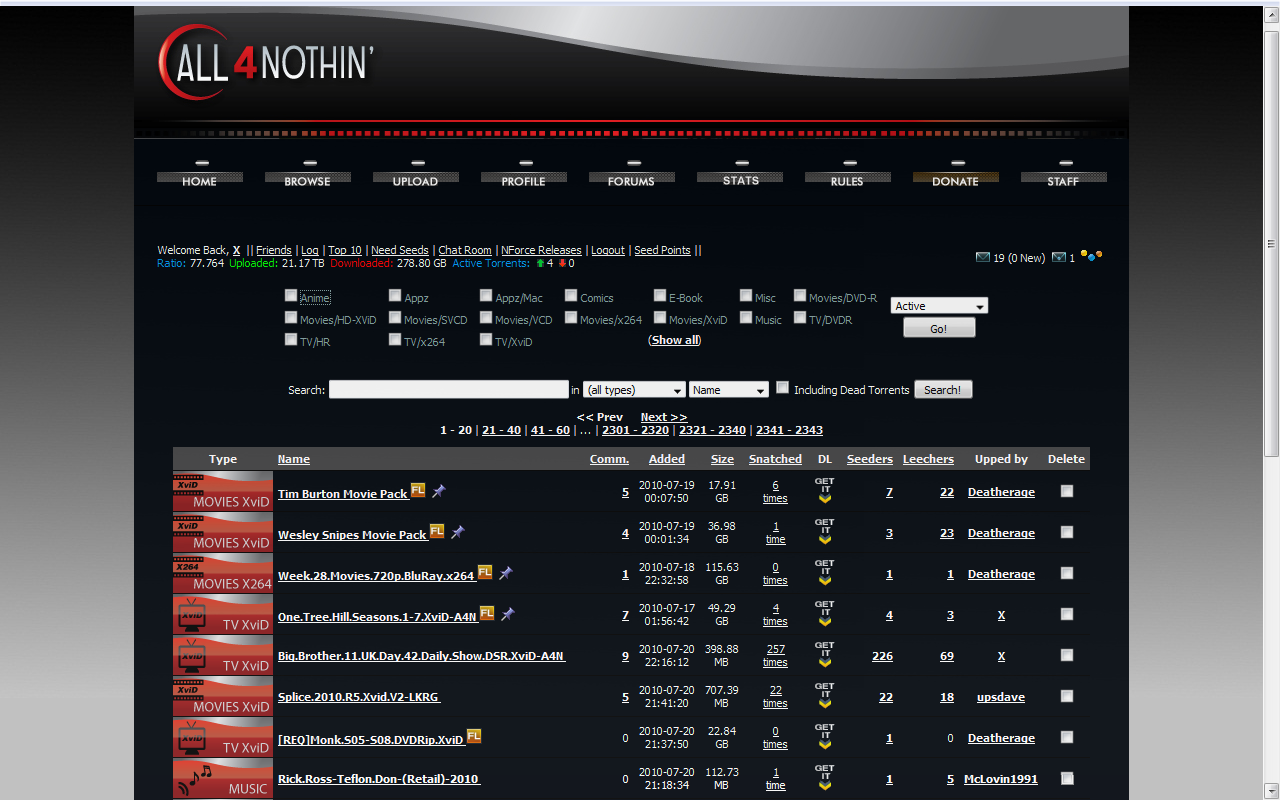Toggle Including Dead Torrents checkbox
The image size is (1280, 800).
783,388
